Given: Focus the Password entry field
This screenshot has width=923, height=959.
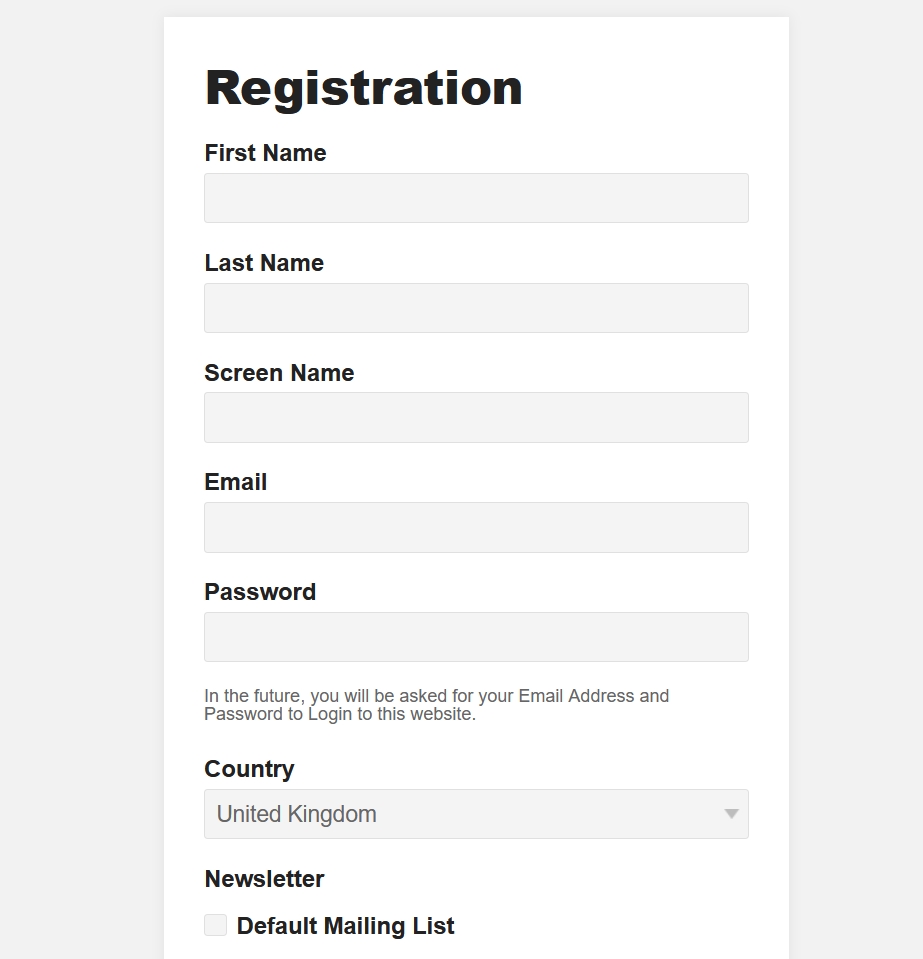Looking at the screenshot, I should pyautogui.click(x=476, y=637).
